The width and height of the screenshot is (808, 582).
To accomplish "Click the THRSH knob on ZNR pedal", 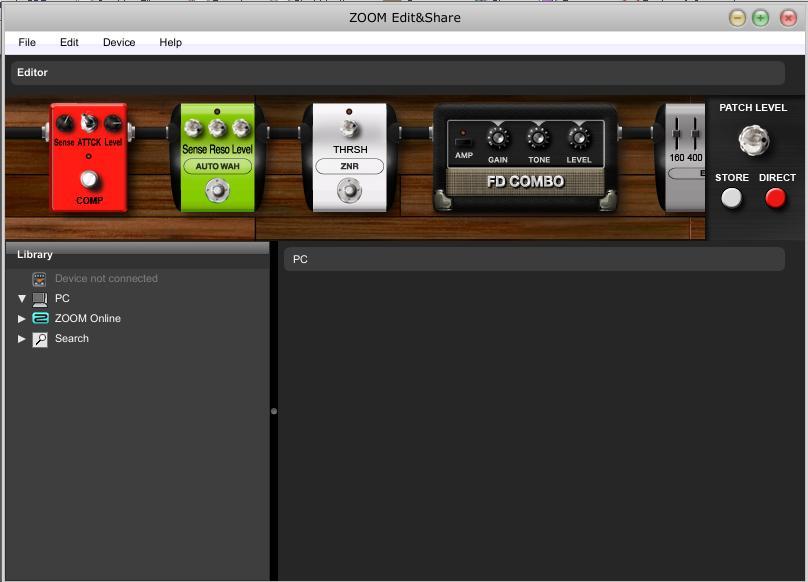I will [x=349, y=128].
